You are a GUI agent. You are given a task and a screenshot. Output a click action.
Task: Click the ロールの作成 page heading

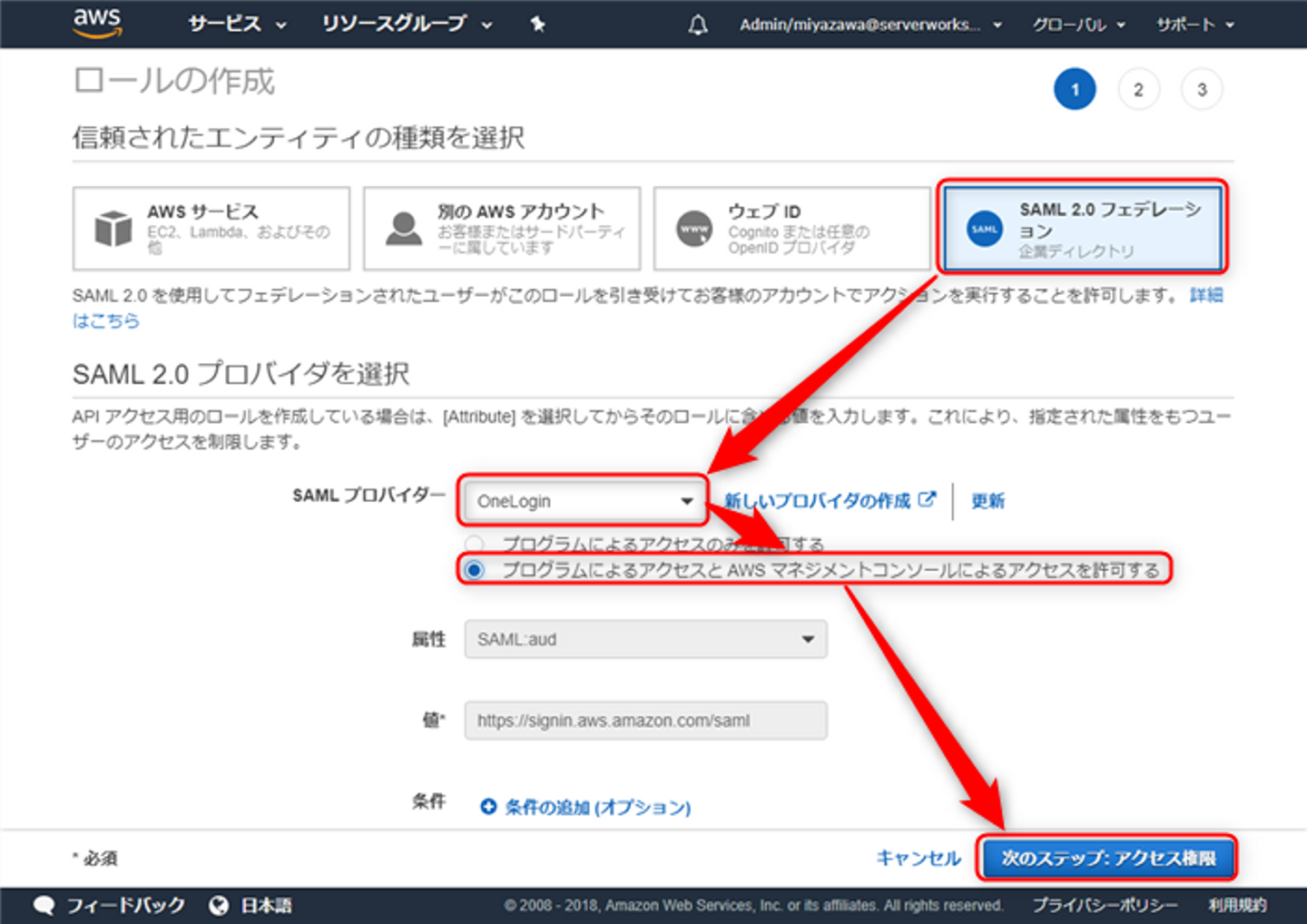(x=173, y=81)
